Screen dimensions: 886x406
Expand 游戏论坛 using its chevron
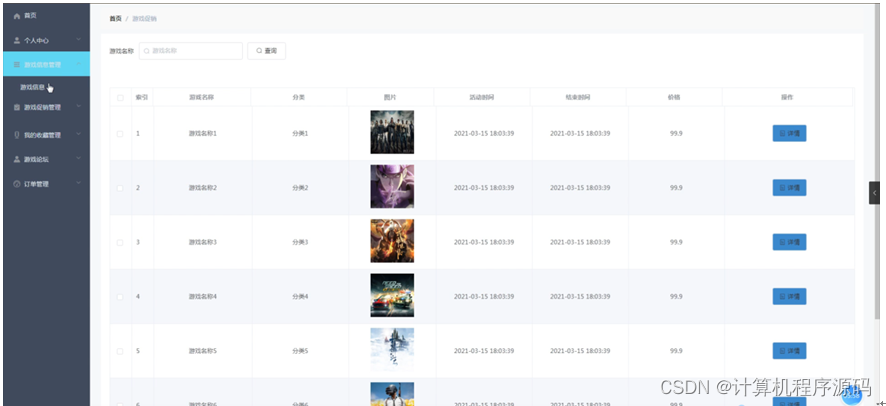[x=79, y=159]
